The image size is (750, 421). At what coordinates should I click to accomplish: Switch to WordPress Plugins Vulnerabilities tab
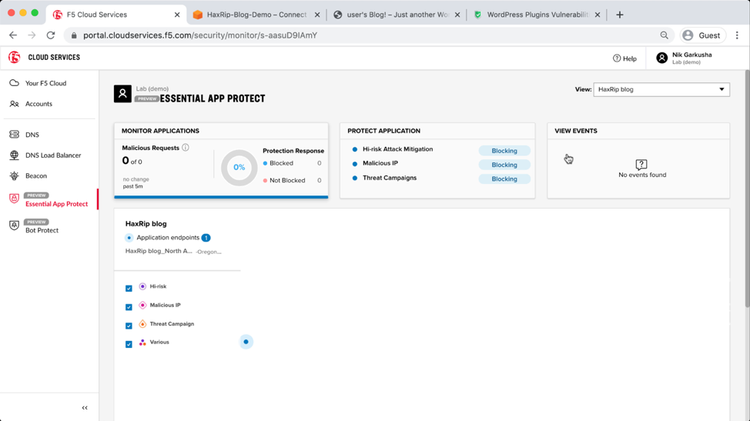[537, 15]
